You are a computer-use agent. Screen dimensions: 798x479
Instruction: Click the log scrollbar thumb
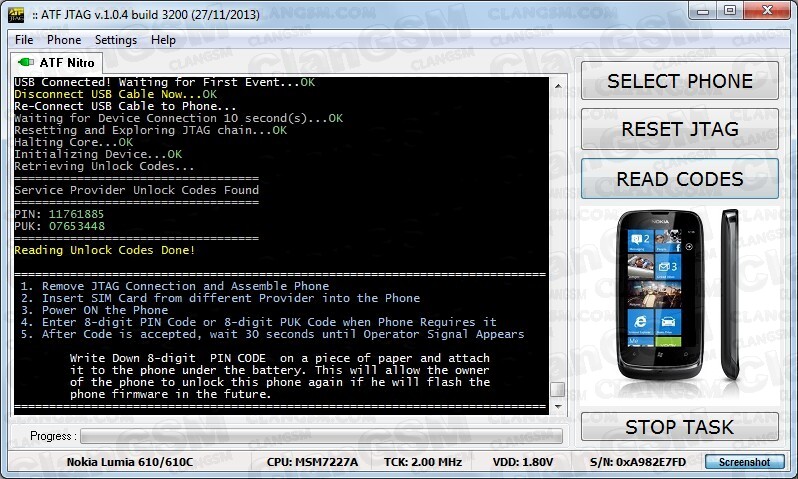click(x=558, y=389)
